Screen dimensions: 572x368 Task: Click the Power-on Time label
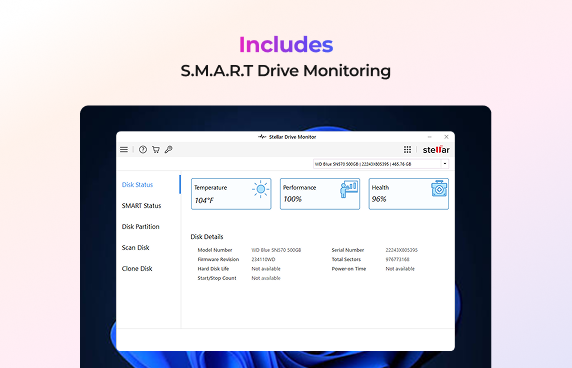coord(349,269)
